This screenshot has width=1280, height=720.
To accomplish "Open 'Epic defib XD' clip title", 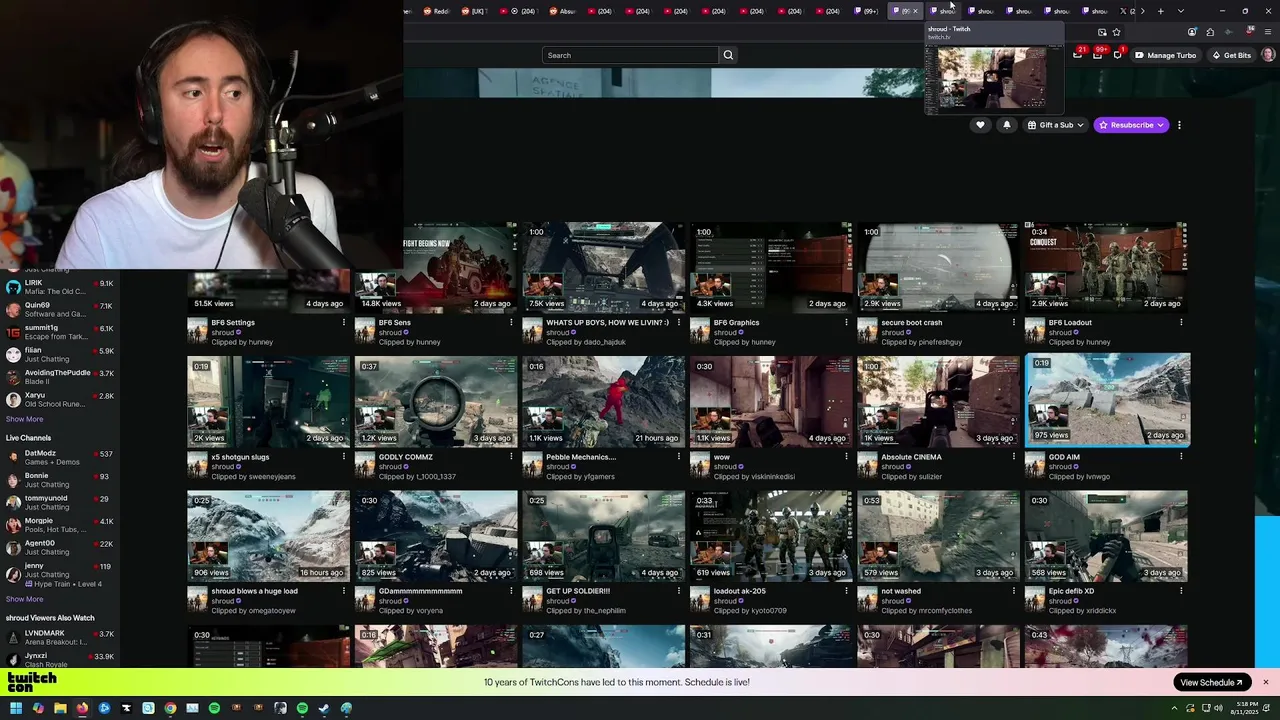I will [x=1071, y=591].
